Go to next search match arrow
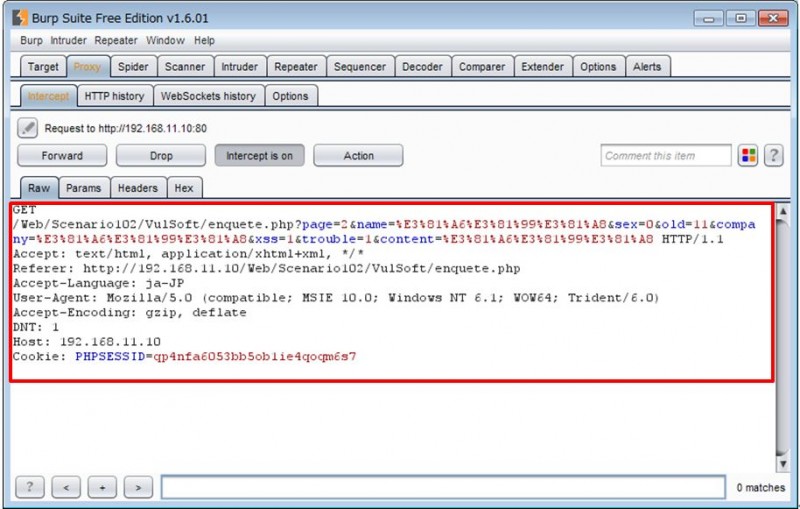The width and height of the screenshot is (800, 509). (138, 487)
